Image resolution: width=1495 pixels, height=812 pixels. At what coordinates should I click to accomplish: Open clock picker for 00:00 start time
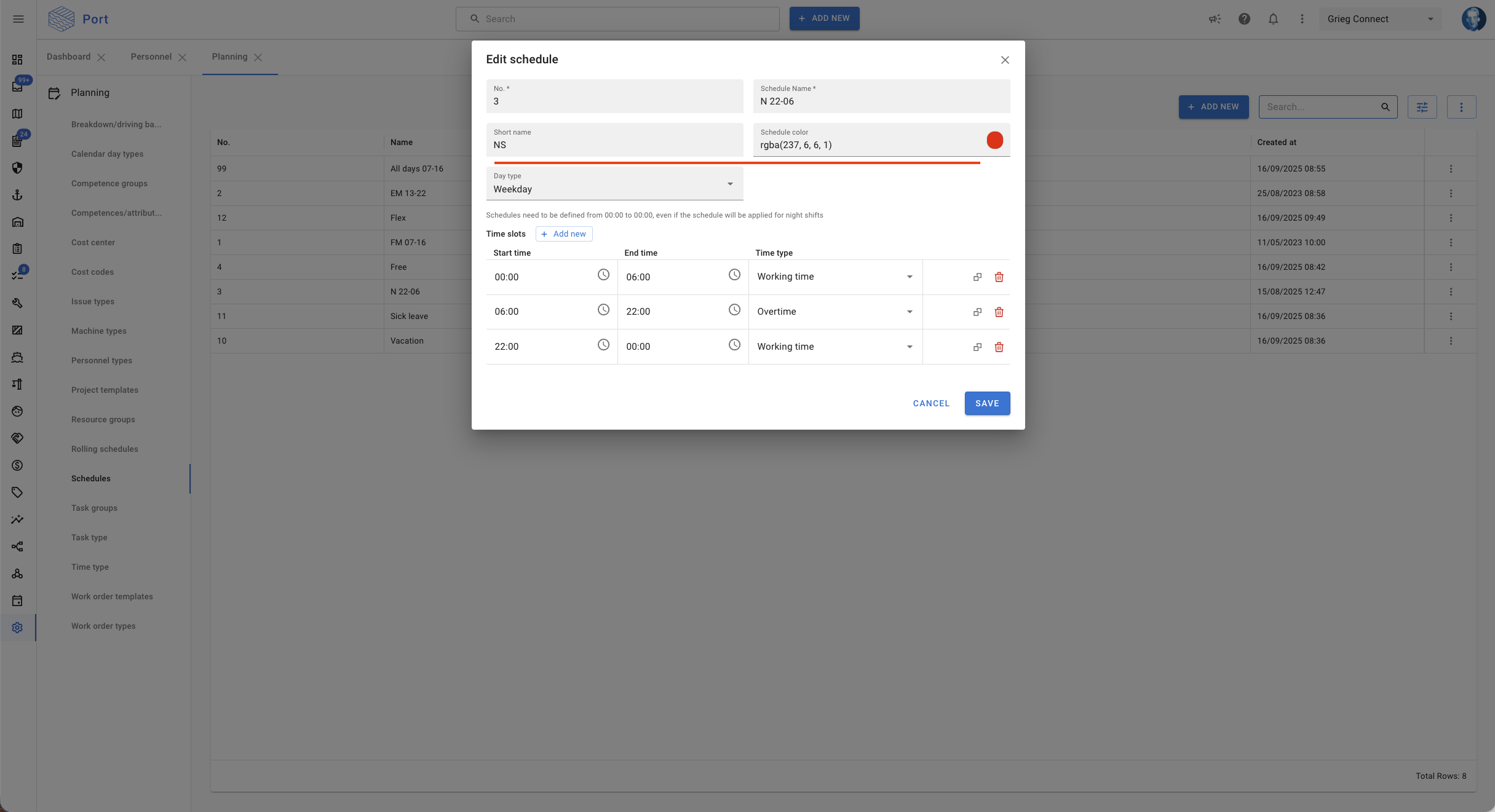[603, 275]
